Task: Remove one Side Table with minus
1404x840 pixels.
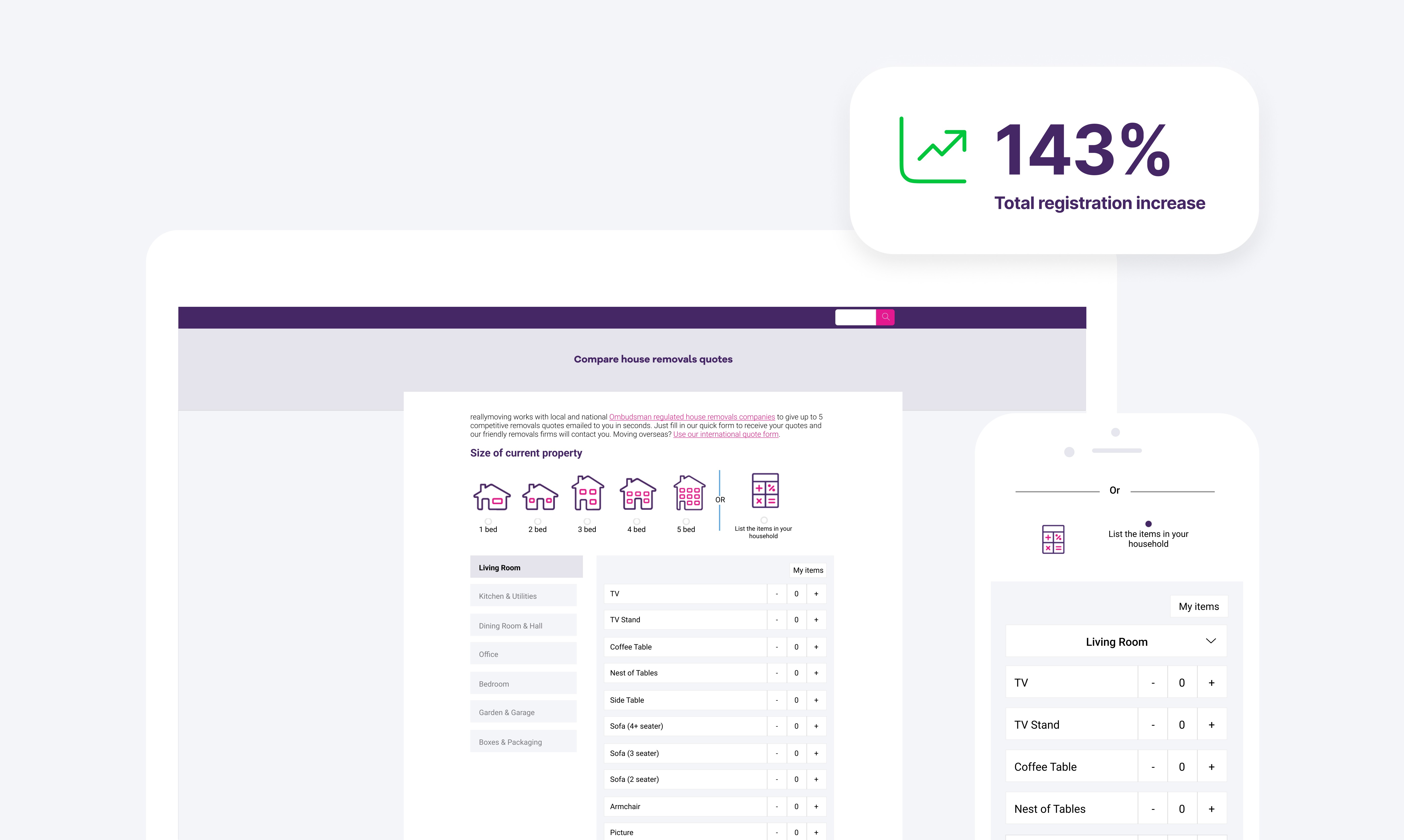Action: click(x=777, y=700)
